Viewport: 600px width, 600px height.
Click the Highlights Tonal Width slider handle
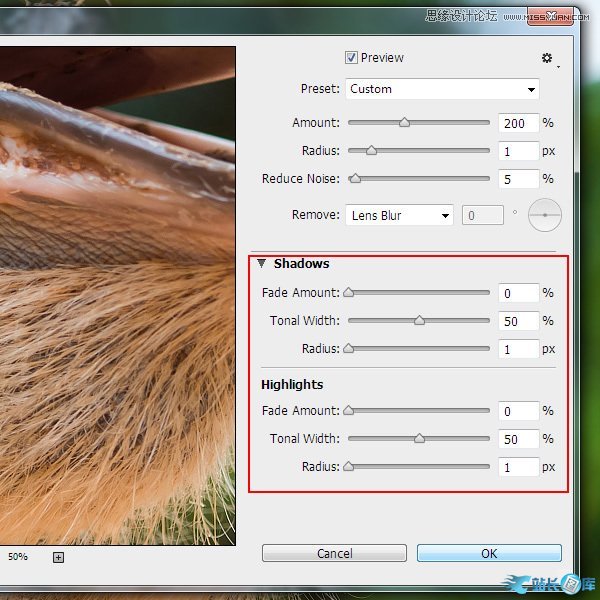click(419, 439)
